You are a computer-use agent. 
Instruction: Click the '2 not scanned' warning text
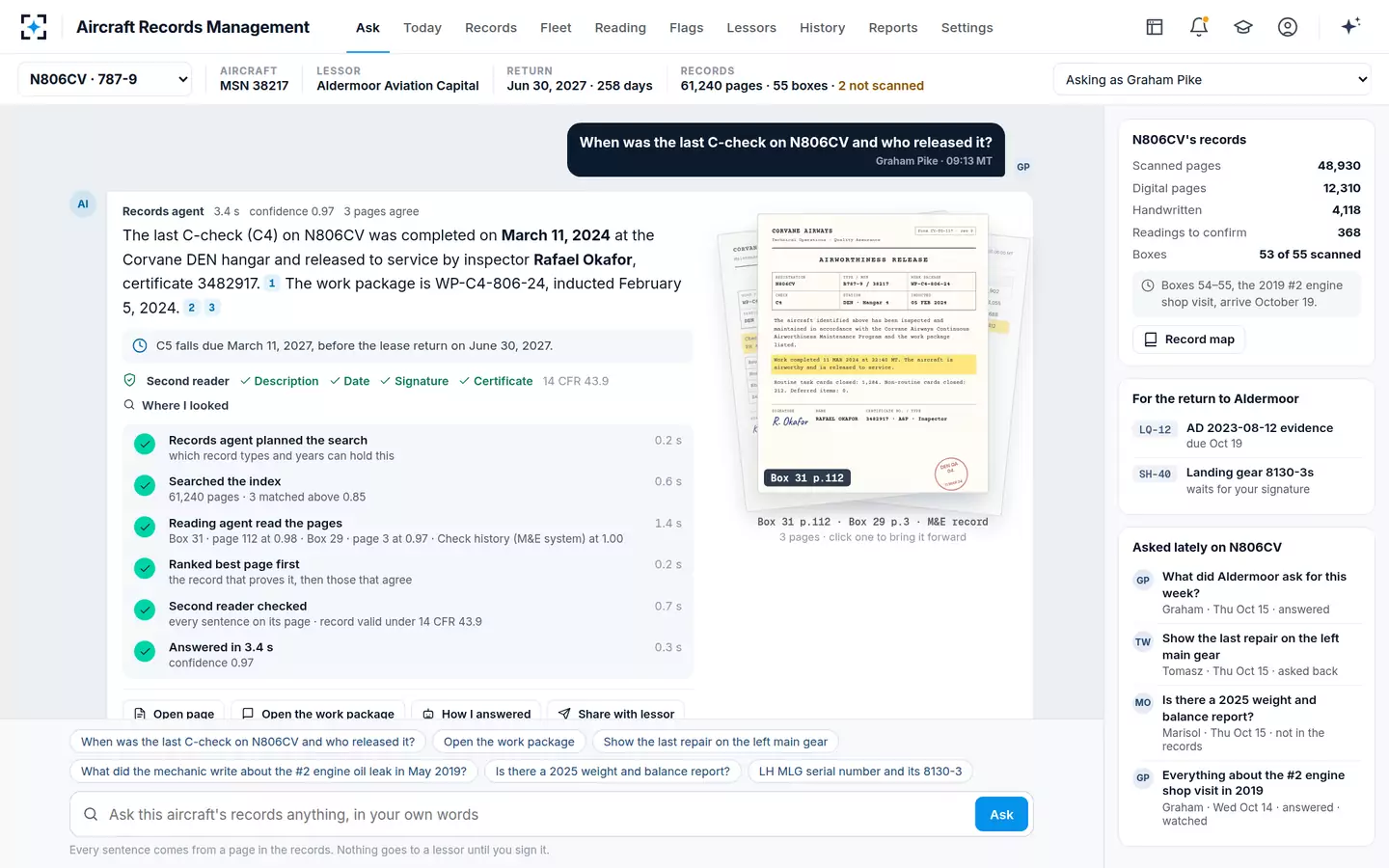881,86
